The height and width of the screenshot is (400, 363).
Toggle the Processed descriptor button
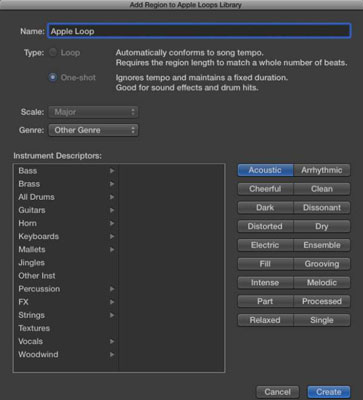(x=322, y=301)
